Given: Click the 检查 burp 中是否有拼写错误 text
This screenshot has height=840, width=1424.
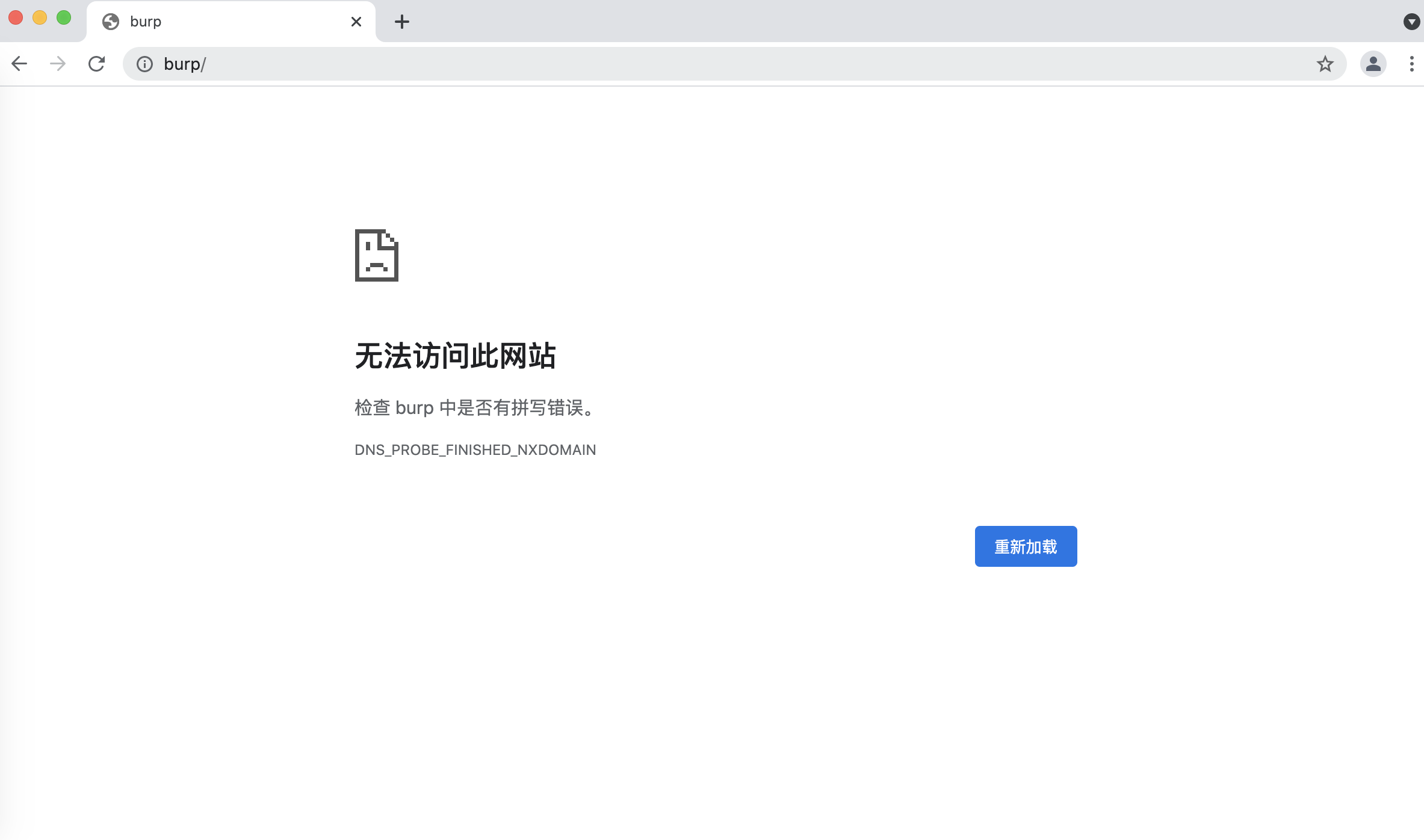Looking at the screenshot, I should (475, 408).
